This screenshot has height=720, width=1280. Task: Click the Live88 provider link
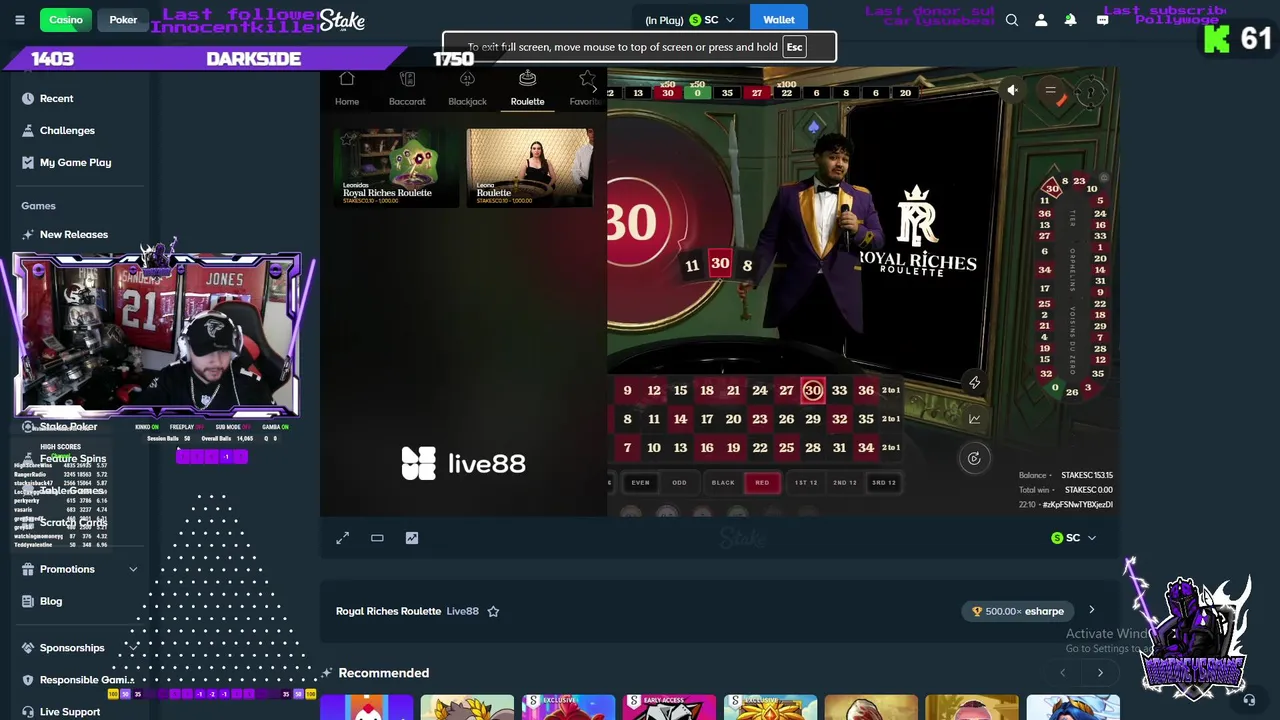tap(462, 611)
